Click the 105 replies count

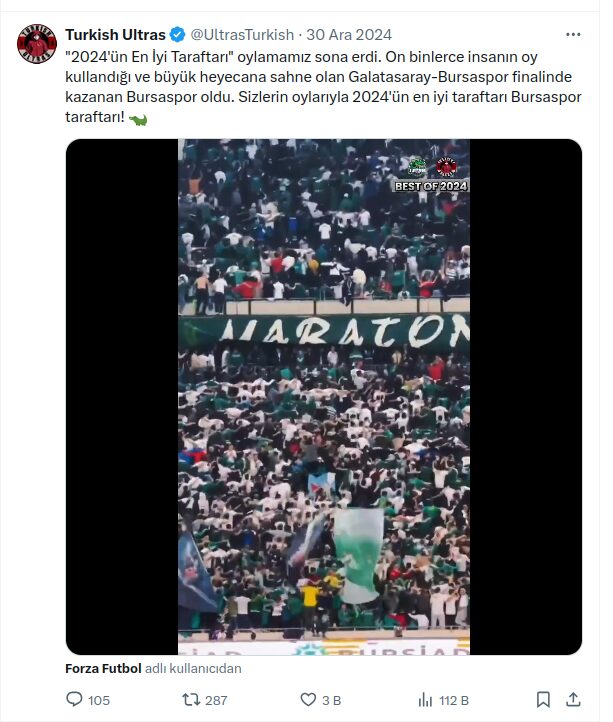tap(99, 700)
